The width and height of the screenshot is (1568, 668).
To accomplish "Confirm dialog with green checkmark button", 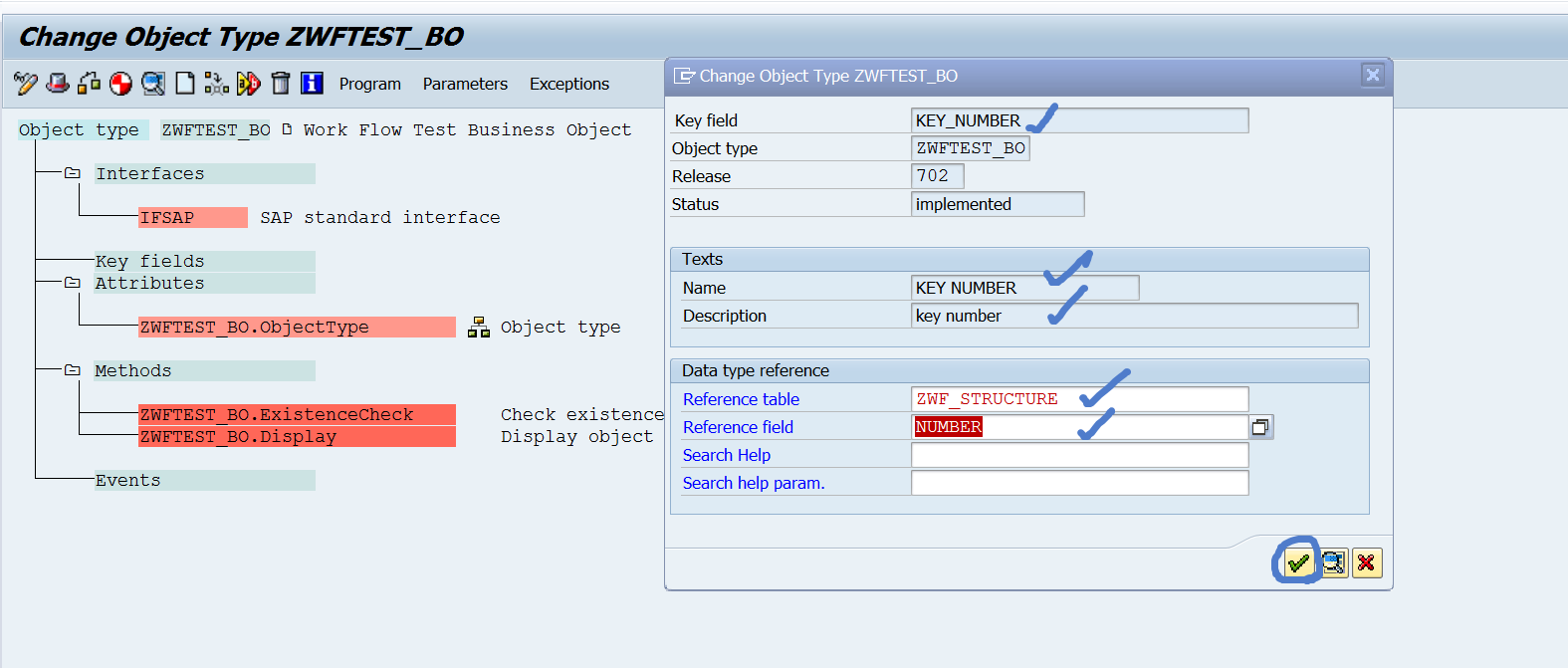I will point(1297,563).
